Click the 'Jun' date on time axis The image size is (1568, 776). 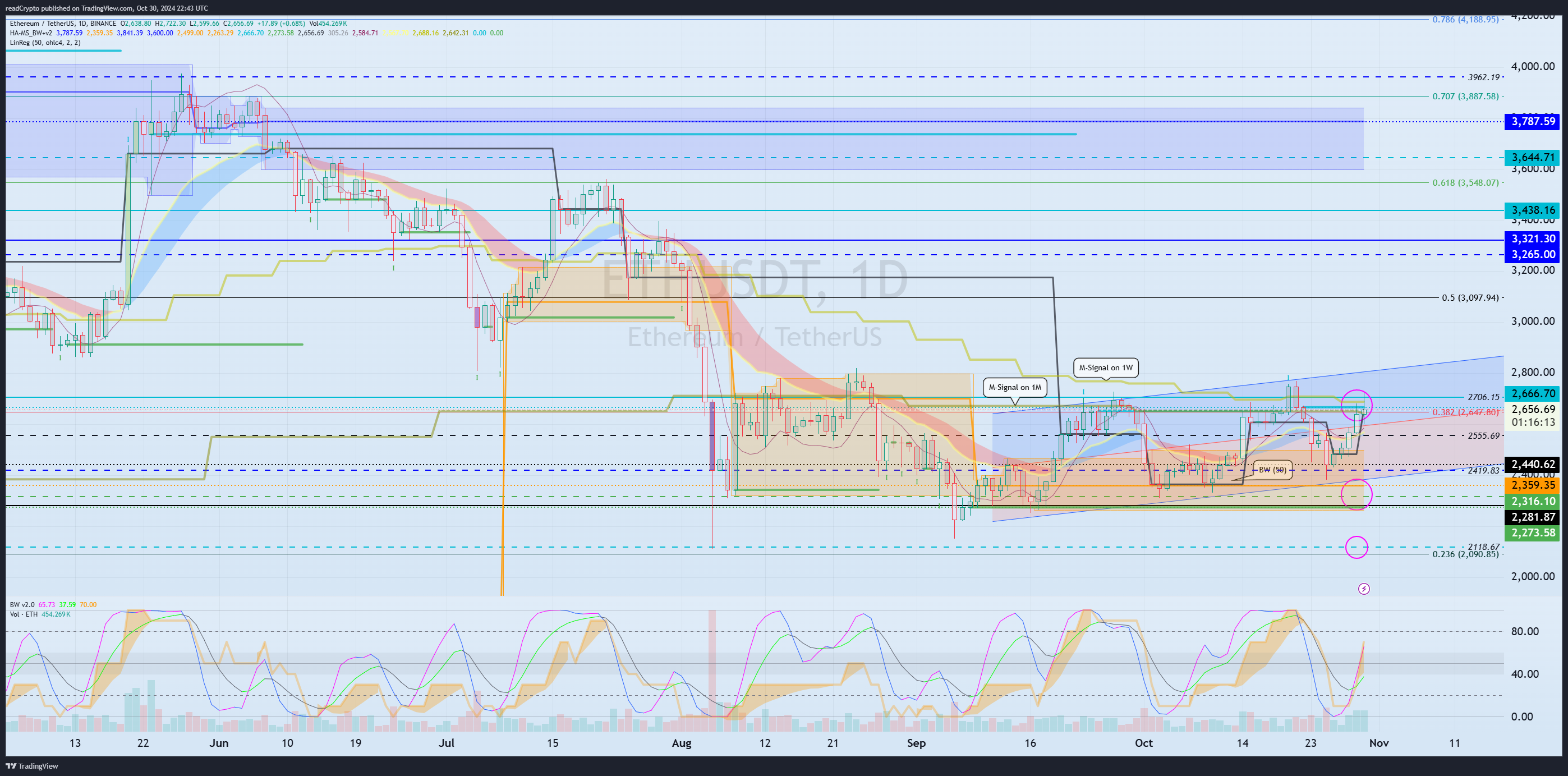(x=219, y=743)
